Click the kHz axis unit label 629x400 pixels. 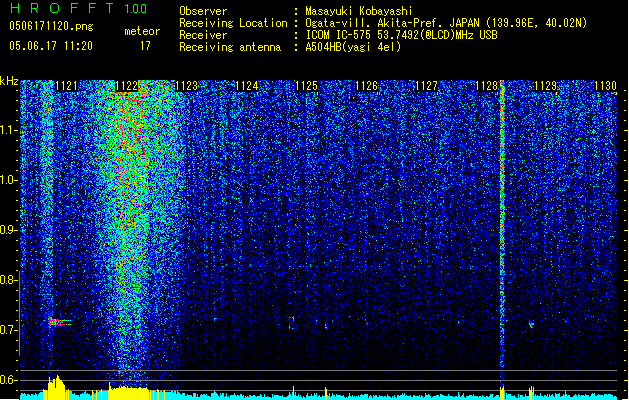click(9, 81)
